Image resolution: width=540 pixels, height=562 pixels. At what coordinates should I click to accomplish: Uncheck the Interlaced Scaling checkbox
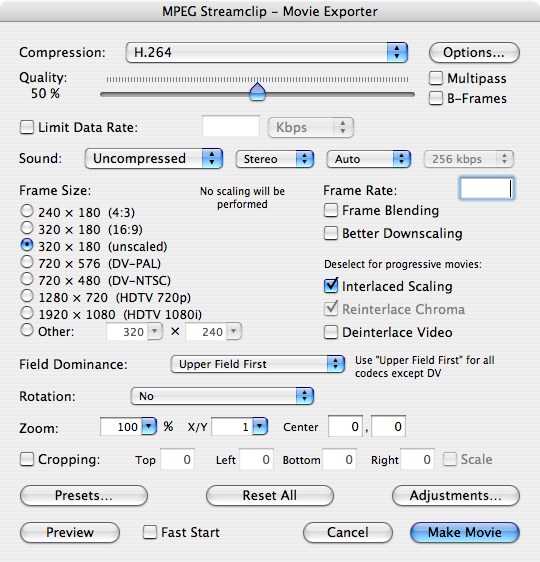pos(331,286)
